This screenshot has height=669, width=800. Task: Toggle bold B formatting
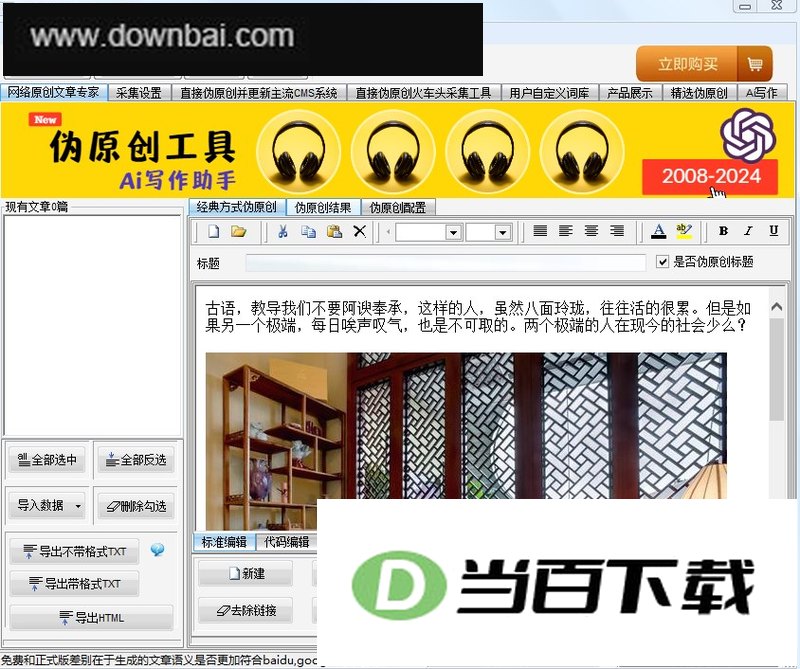click(723, 231)
